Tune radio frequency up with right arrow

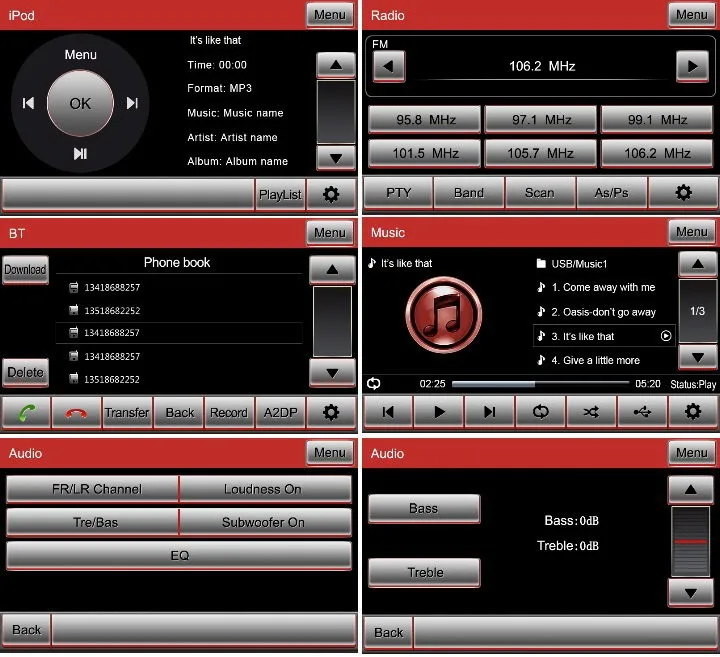[692, 66]
